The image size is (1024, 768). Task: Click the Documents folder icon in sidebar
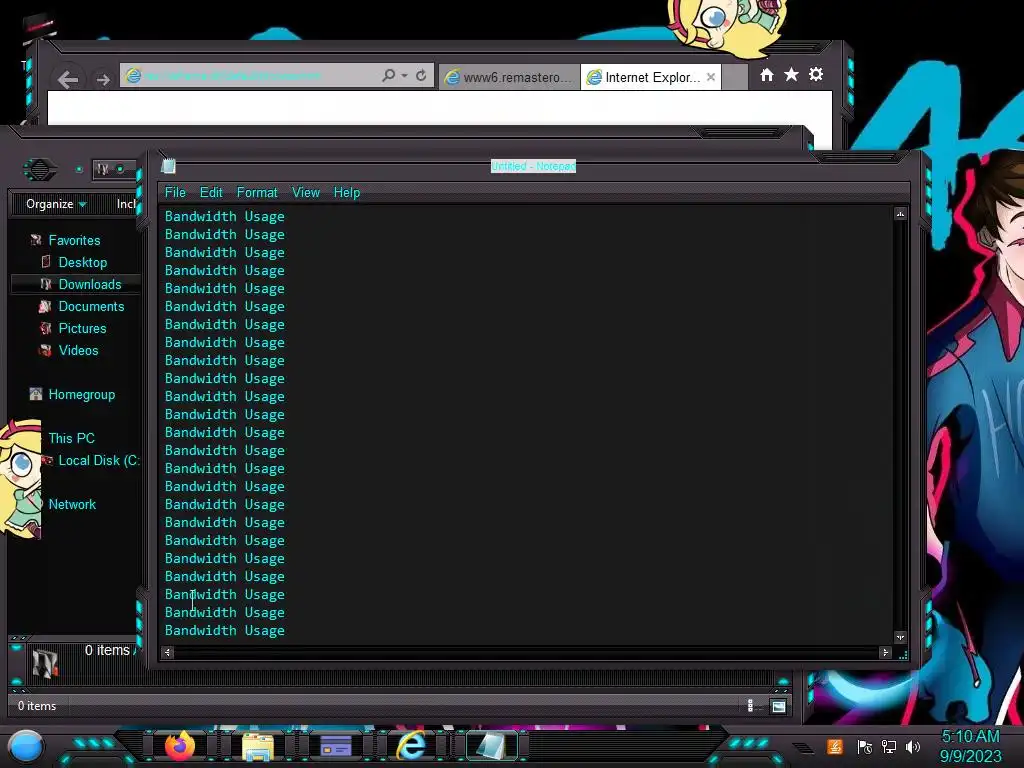click(44, 306)
